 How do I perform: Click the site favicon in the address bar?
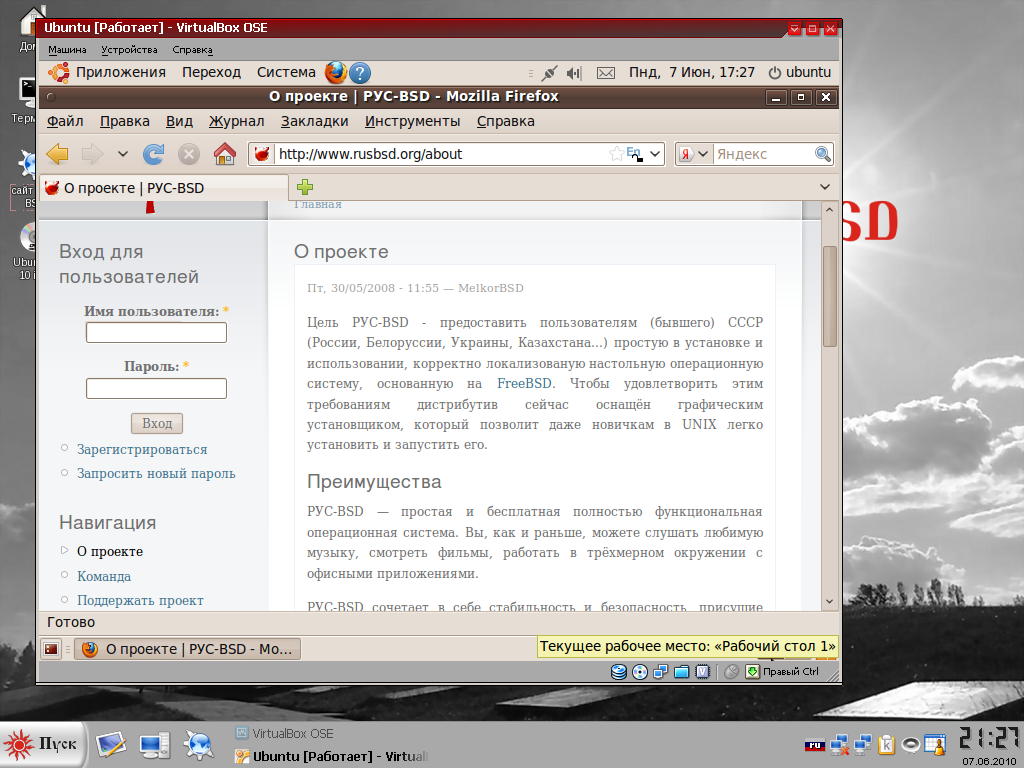tap(262, 154)
